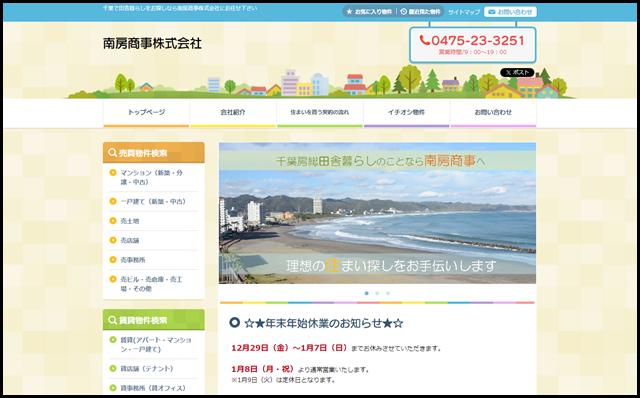
Task: Click magnifier icon in 売買物件検索 header
Action: pyautogui.click(x=112, y=153)
